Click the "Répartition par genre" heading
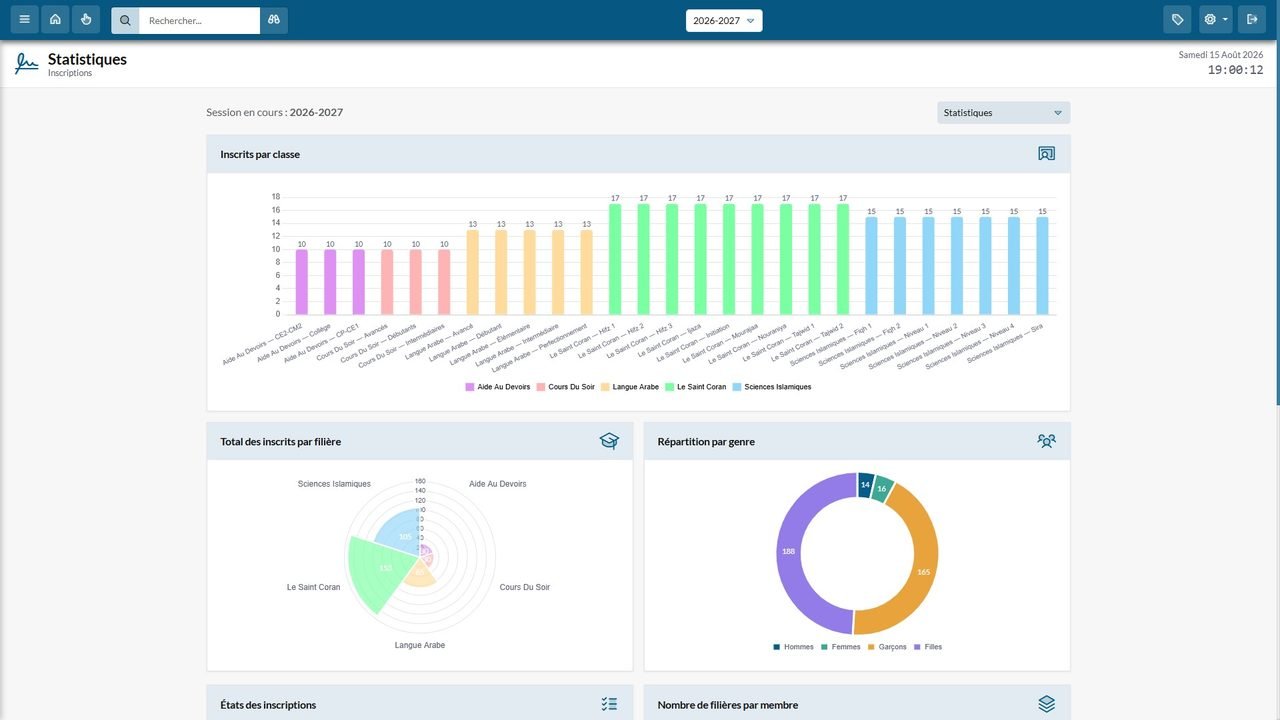 pyautogui.click(x=706, y=441)
